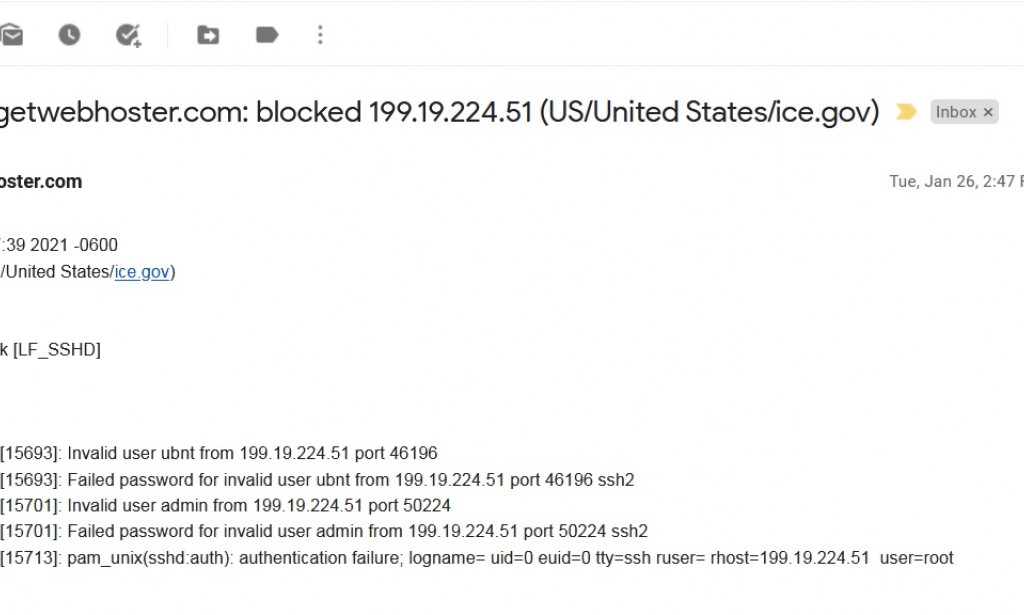The height and width of the screenshot is (615, 1024).
Task: Select the Snooze icon
Action: pyautogui.click(x=68, y=34)
